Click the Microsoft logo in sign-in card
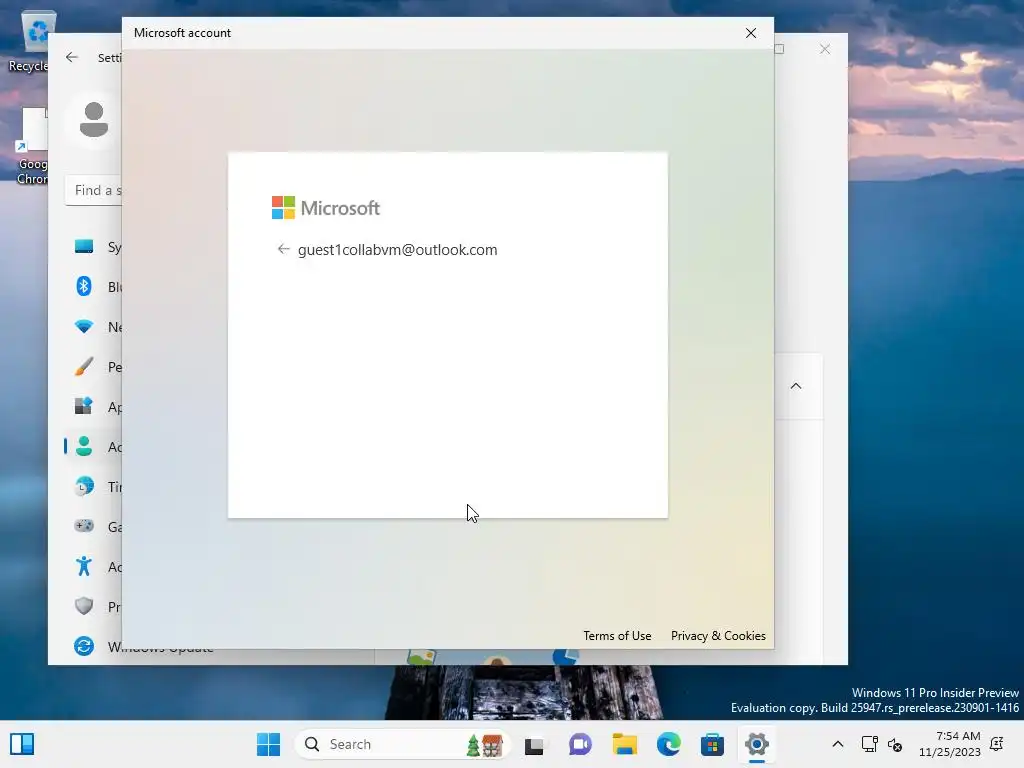 pos(325,208)
